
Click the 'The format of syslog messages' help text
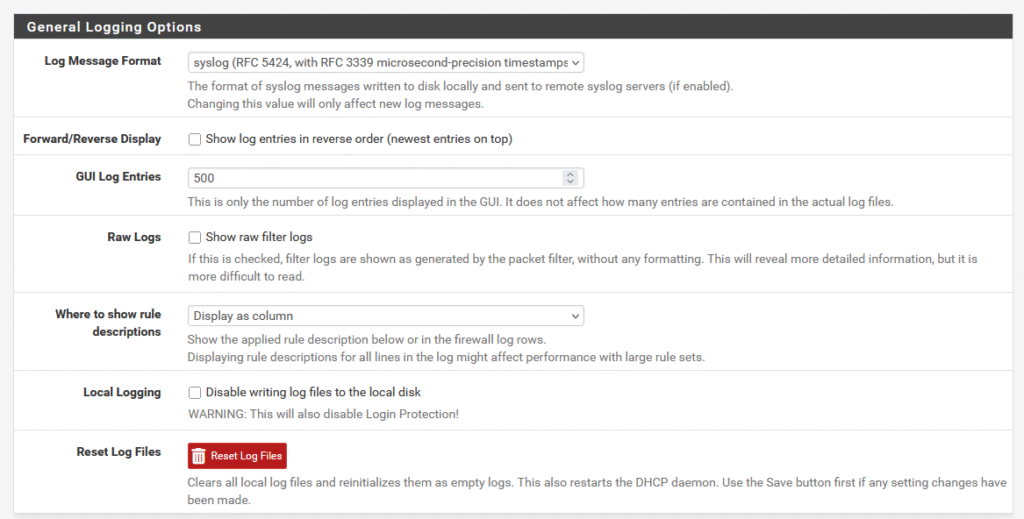click(460, 86)
